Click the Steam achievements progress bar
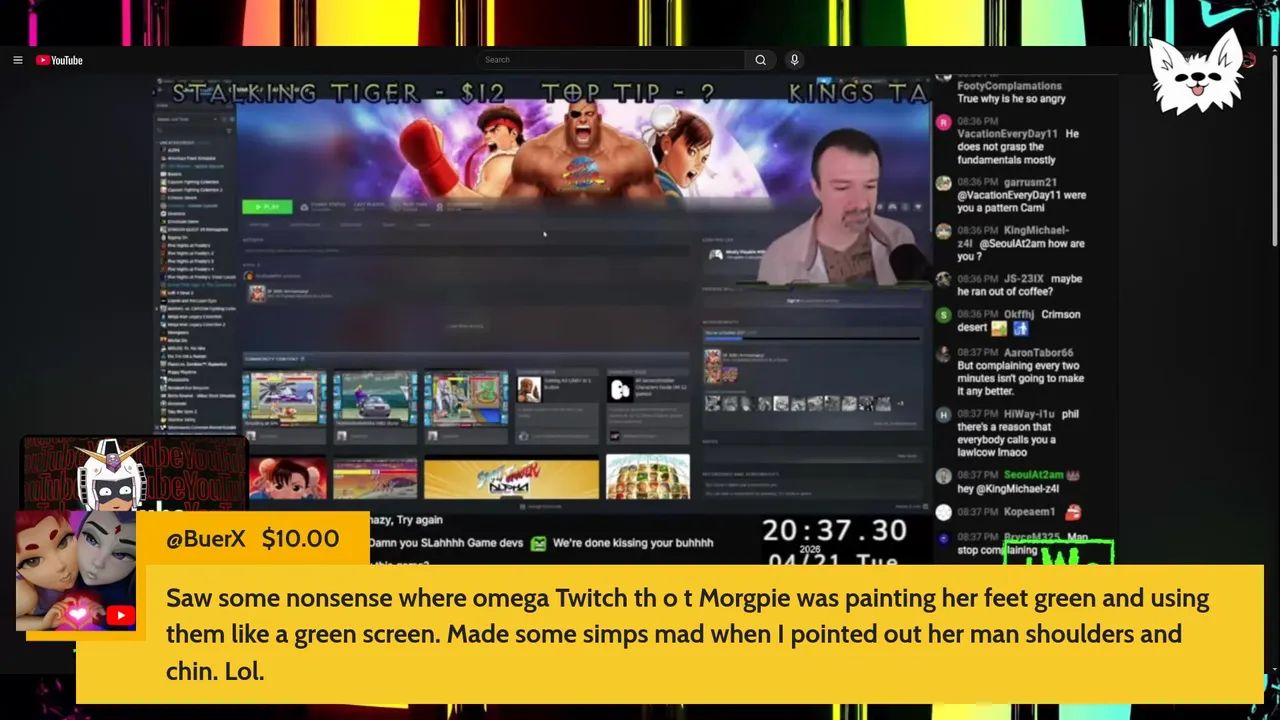 [811, 338]
